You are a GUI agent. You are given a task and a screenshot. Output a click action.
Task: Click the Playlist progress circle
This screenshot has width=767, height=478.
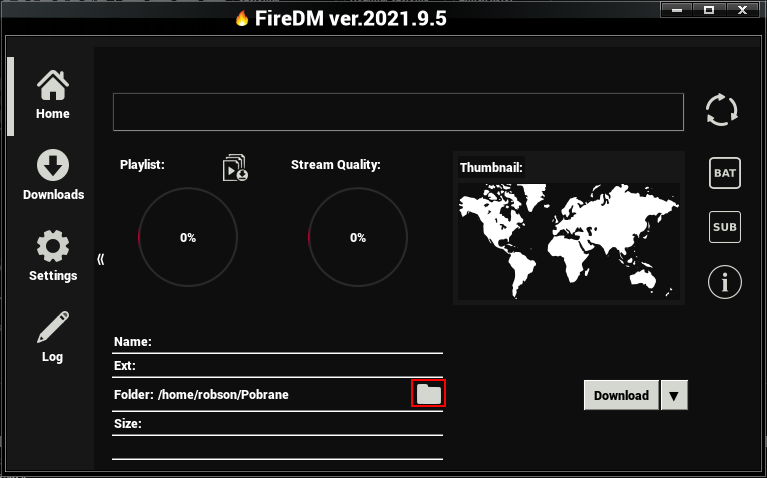(x=188, y=237)
